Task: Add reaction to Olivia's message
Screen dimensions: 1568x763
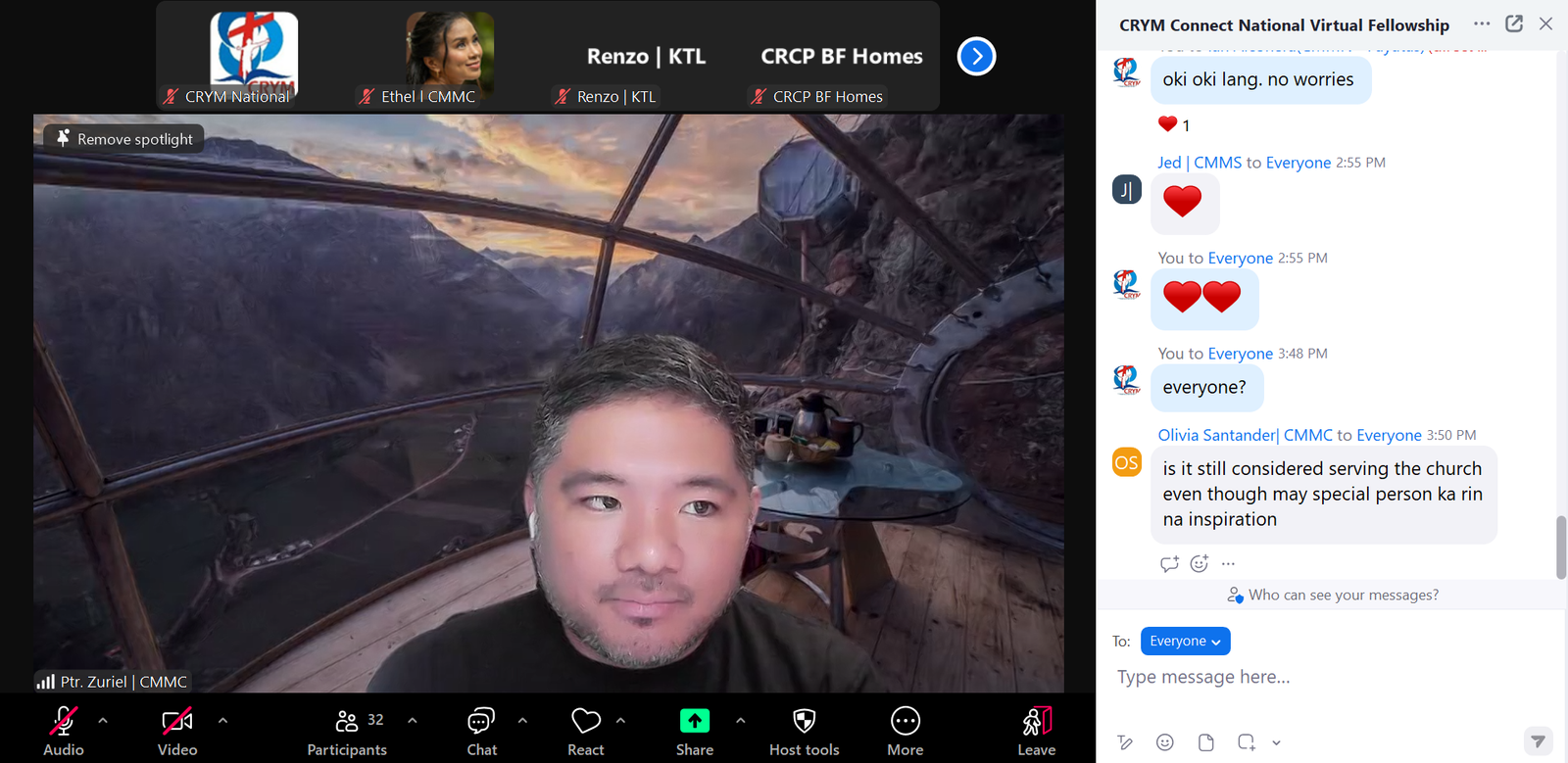Action: tap(1199, 563)
